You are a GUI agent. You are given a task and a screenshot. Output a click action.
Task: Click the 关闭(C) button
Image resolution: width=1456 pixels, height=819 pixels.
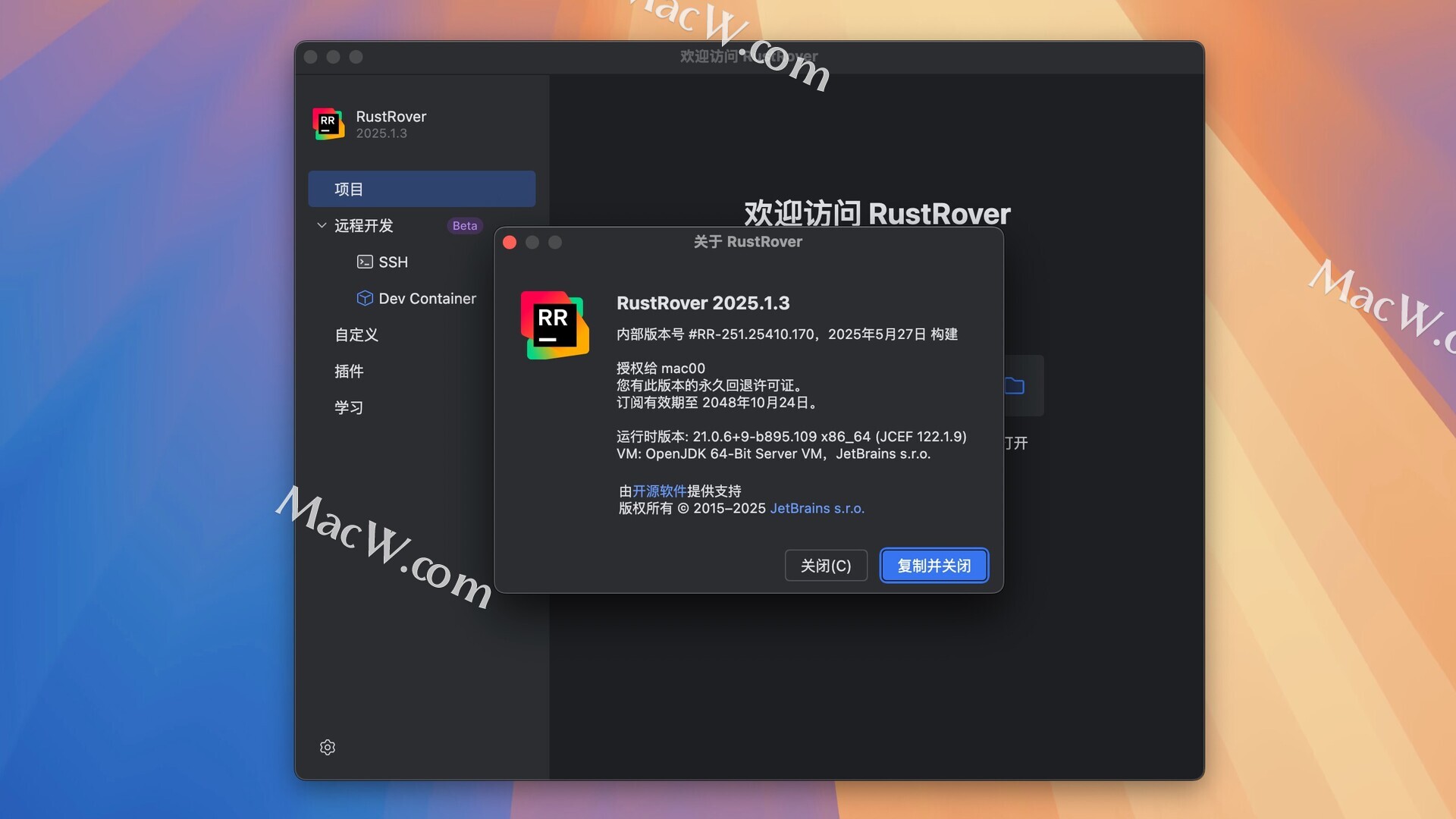826,566
